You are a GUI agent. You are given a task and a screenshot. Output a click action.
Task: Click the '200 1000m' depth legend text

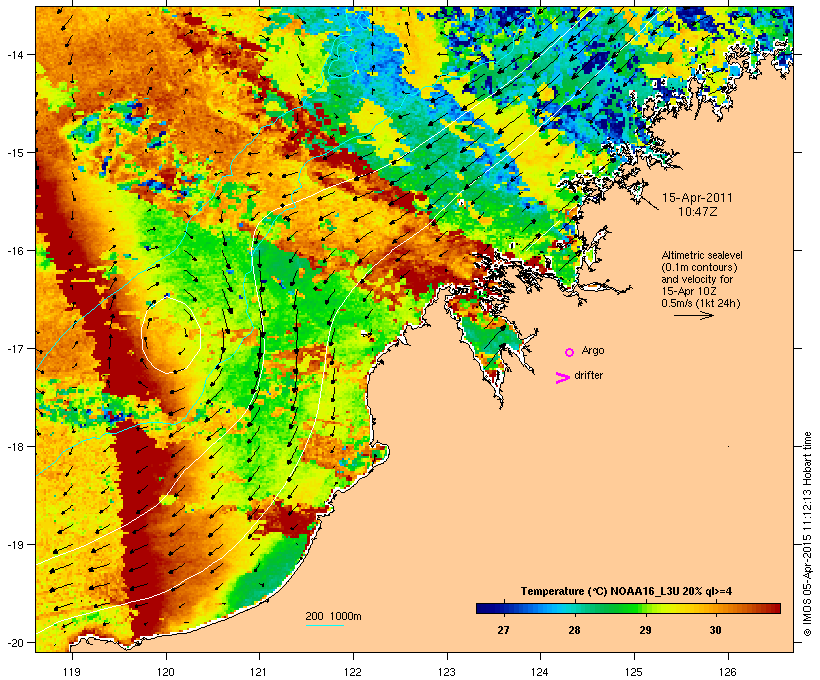[x=333, y=616]
